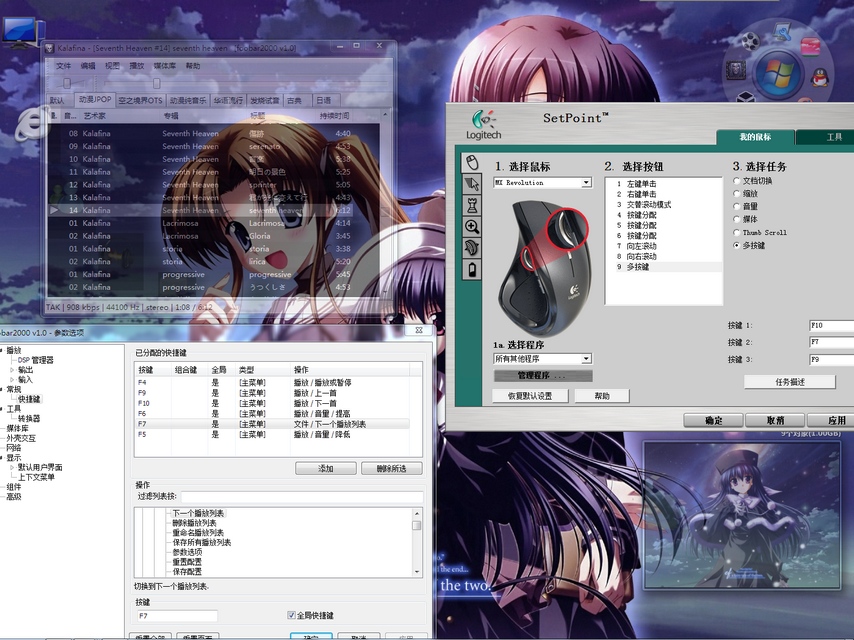Select Thumb Scroll task radio button
The width and height of the screenshot is (854, 640).
point(737,233)
